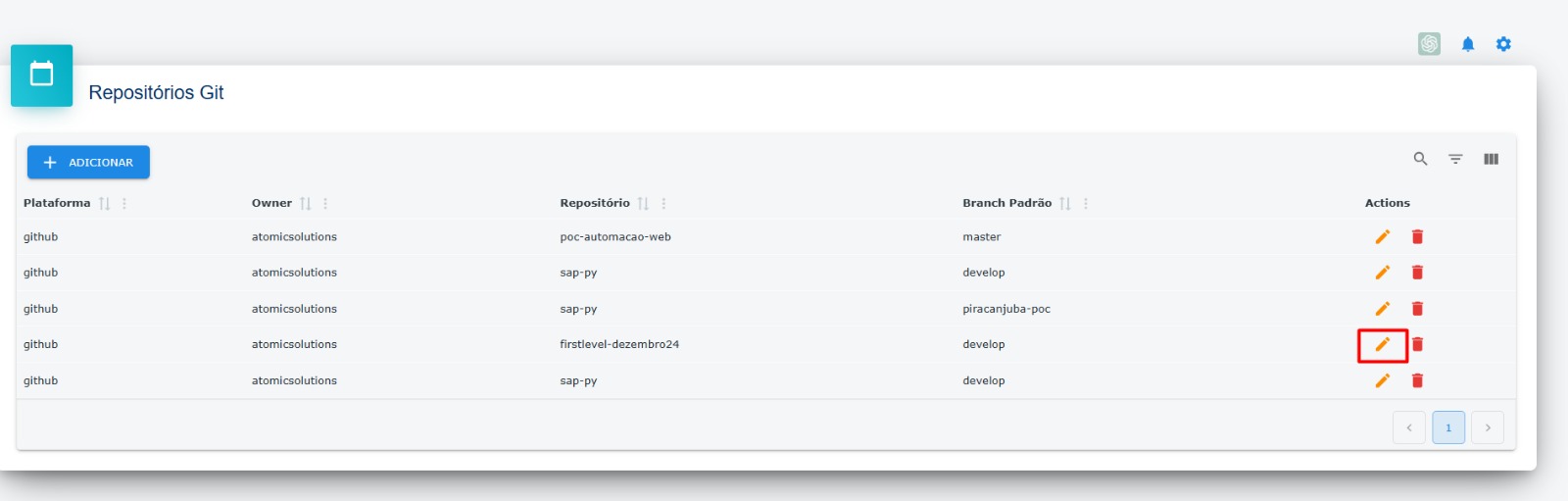Open the ChatGPT assistant icon
1568x501 pixels.
1429,44
